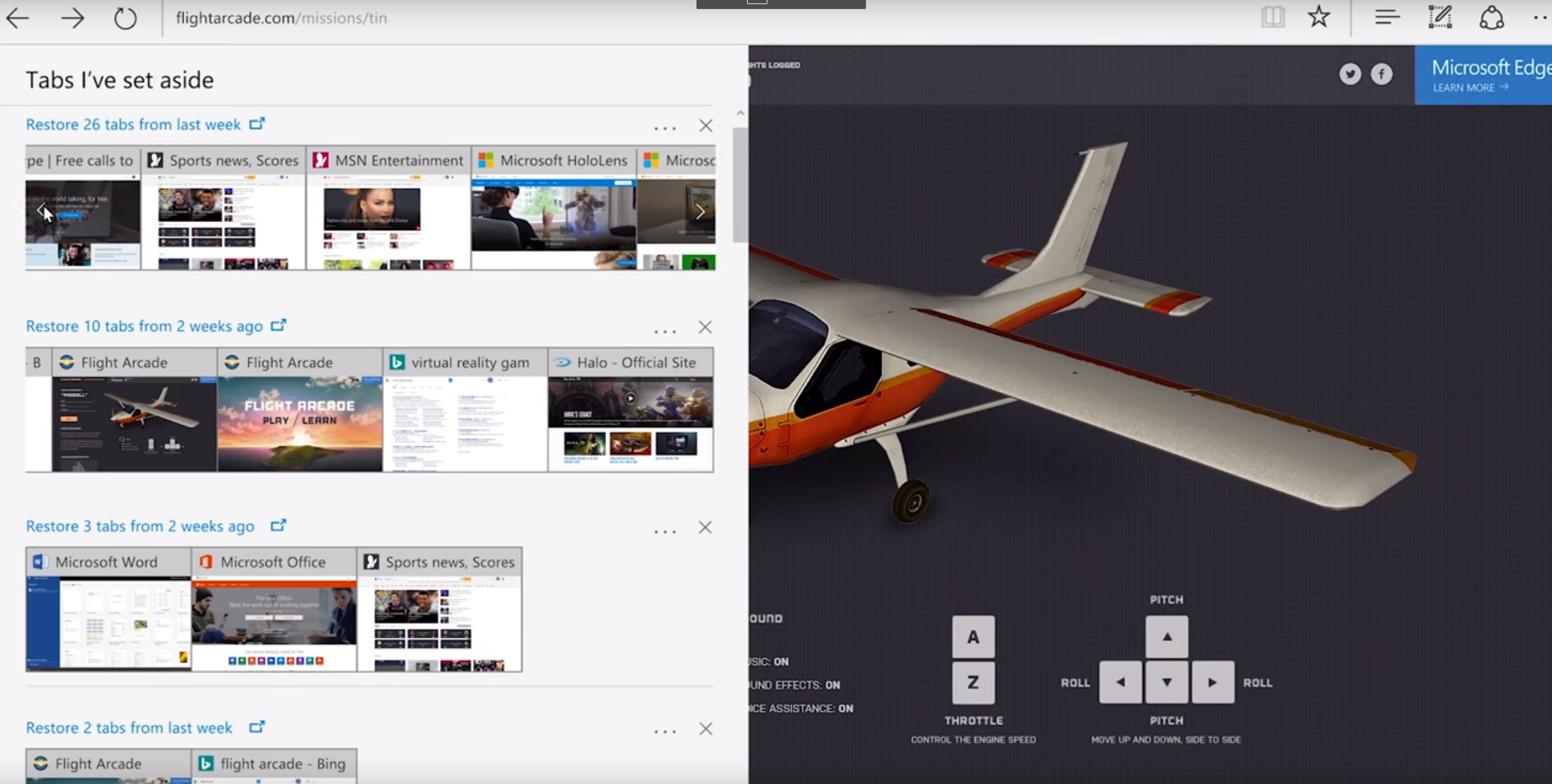Click the Facebook share icon
Image resolution: width=1552 pixels, height=784 pixels.
[x=1381, y=74]
